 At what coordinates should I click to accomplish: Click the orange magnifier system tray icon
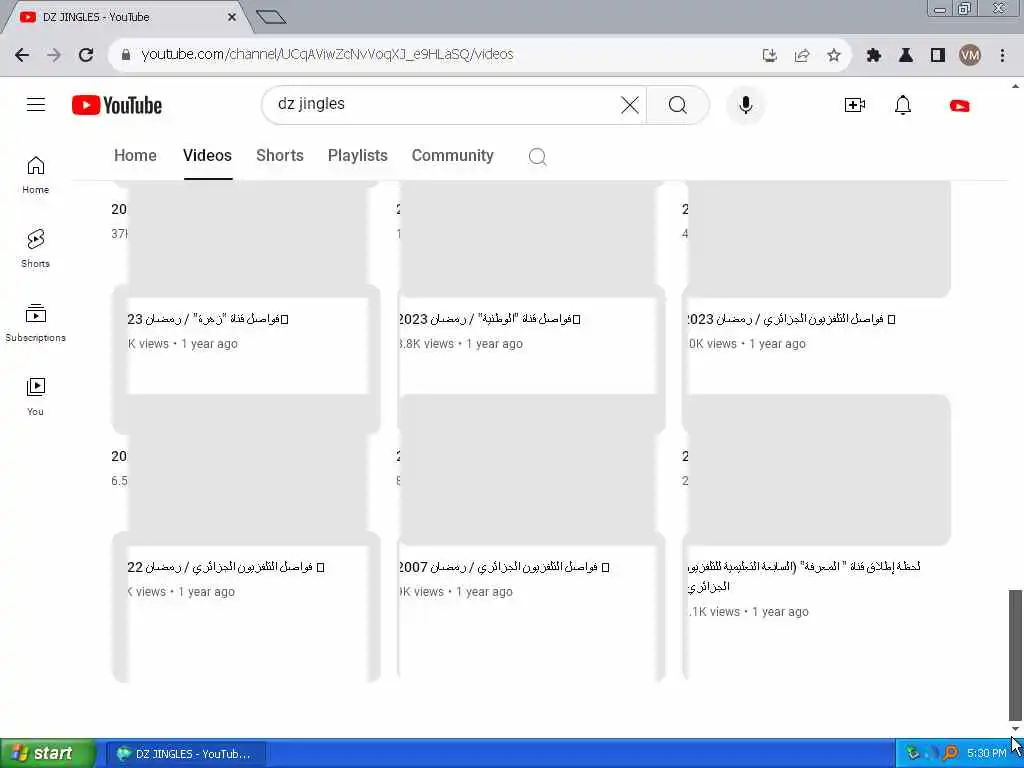(951, 754)
